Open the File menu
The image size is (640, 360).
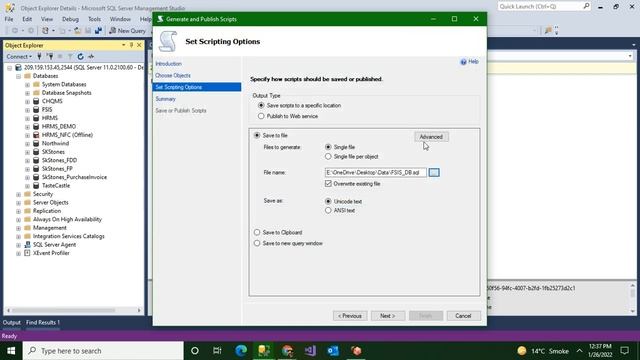tap(9, 19)
